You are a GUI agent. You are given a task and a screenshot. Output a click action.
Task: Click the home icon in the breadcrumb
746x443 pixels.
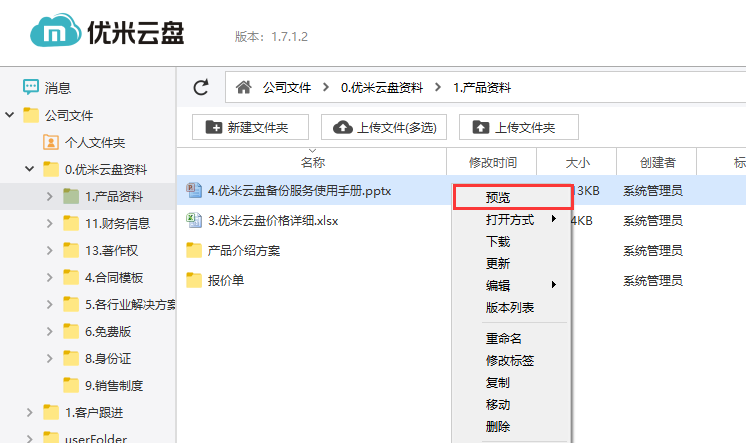tap(242, 88)
